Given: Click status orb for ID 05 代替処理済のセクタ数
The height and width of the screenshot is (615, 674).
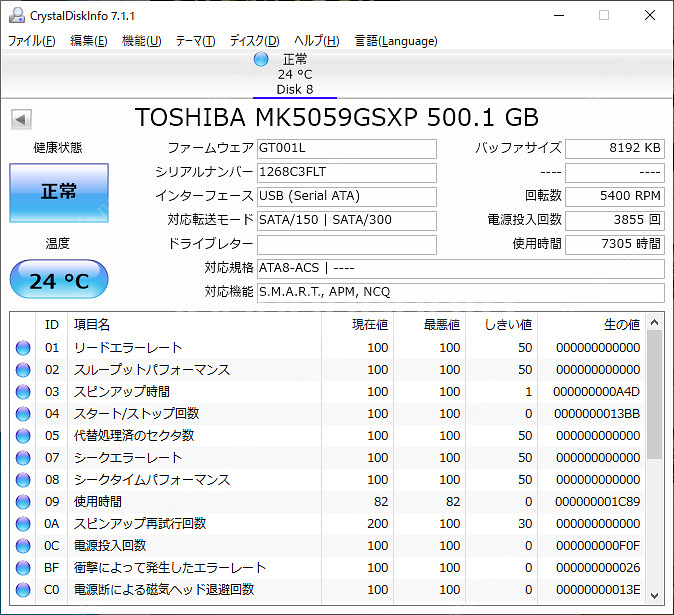Looking at the screenshot, I should click(23, 436).
